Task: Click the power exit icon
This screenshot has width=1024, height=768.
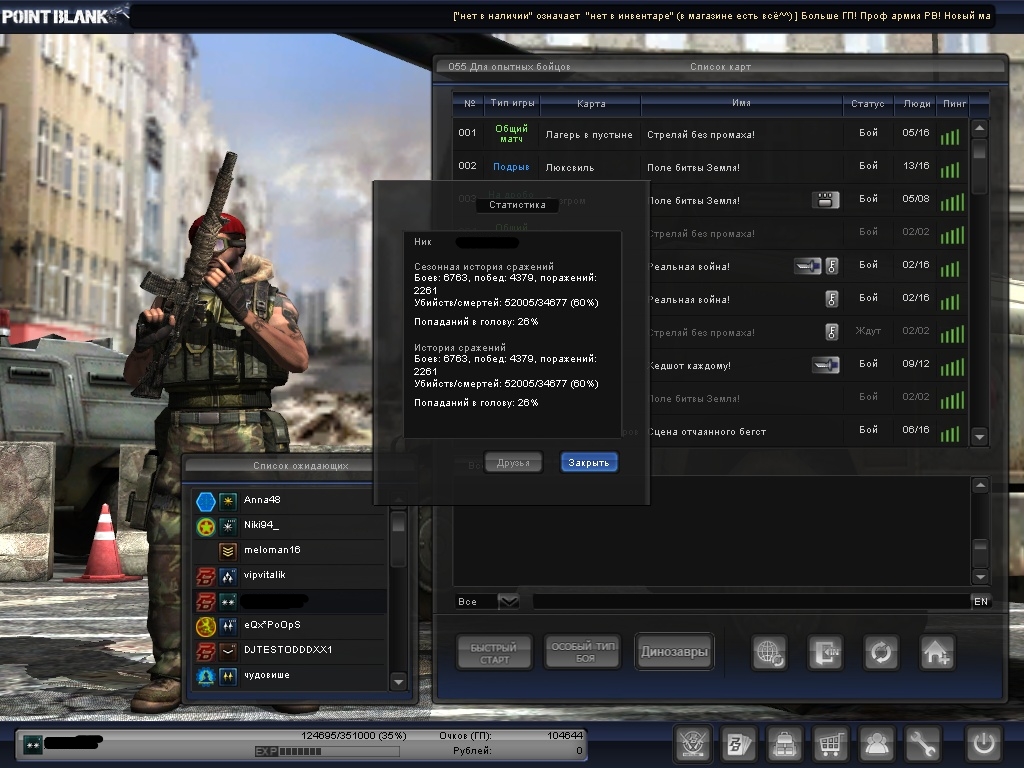Action: coord(983,744)
